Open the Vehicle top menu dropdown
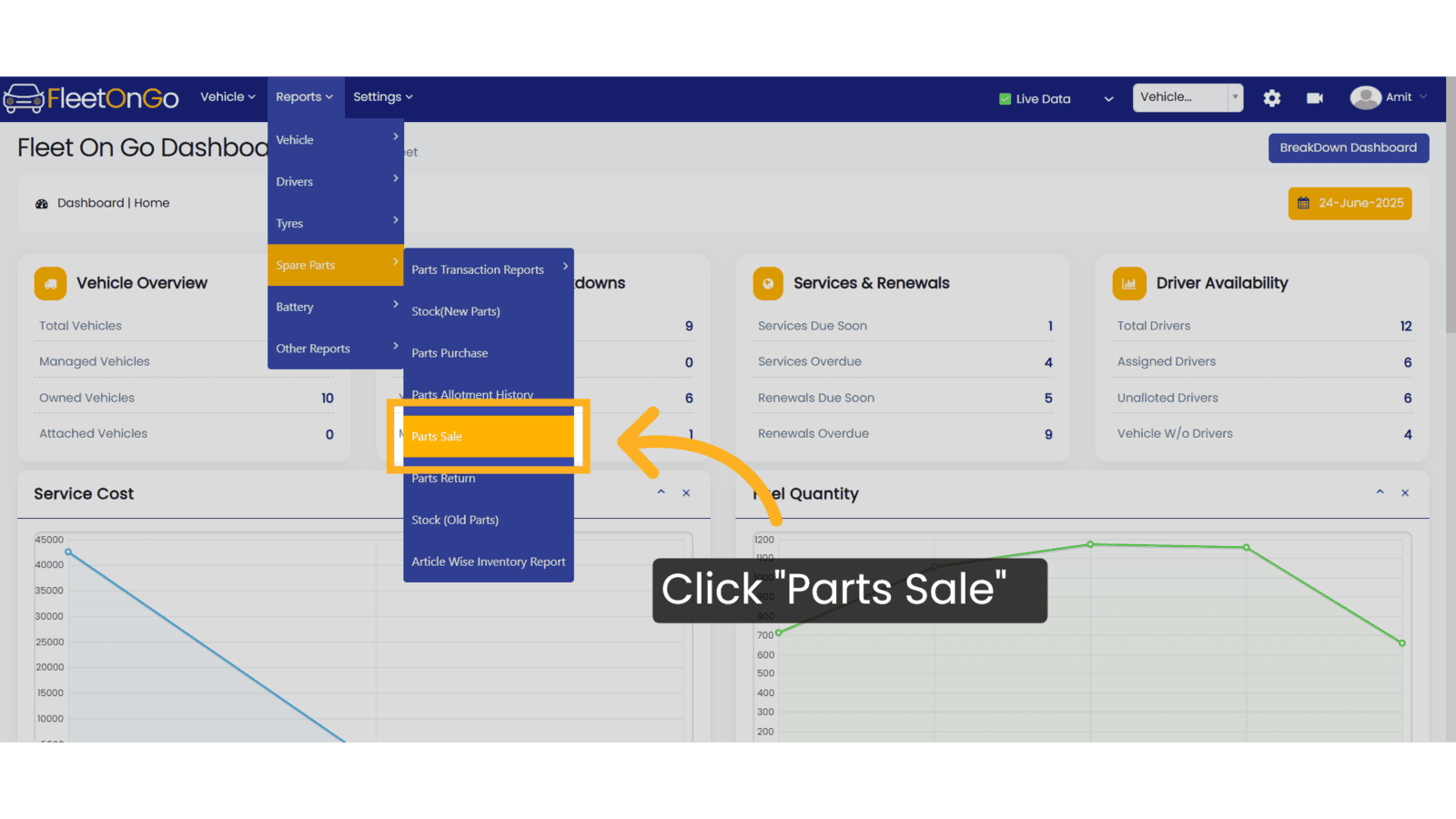Image resolution: width=1456 pixels, height=819 pixels. pyautogui.click(x=227, y=96)
